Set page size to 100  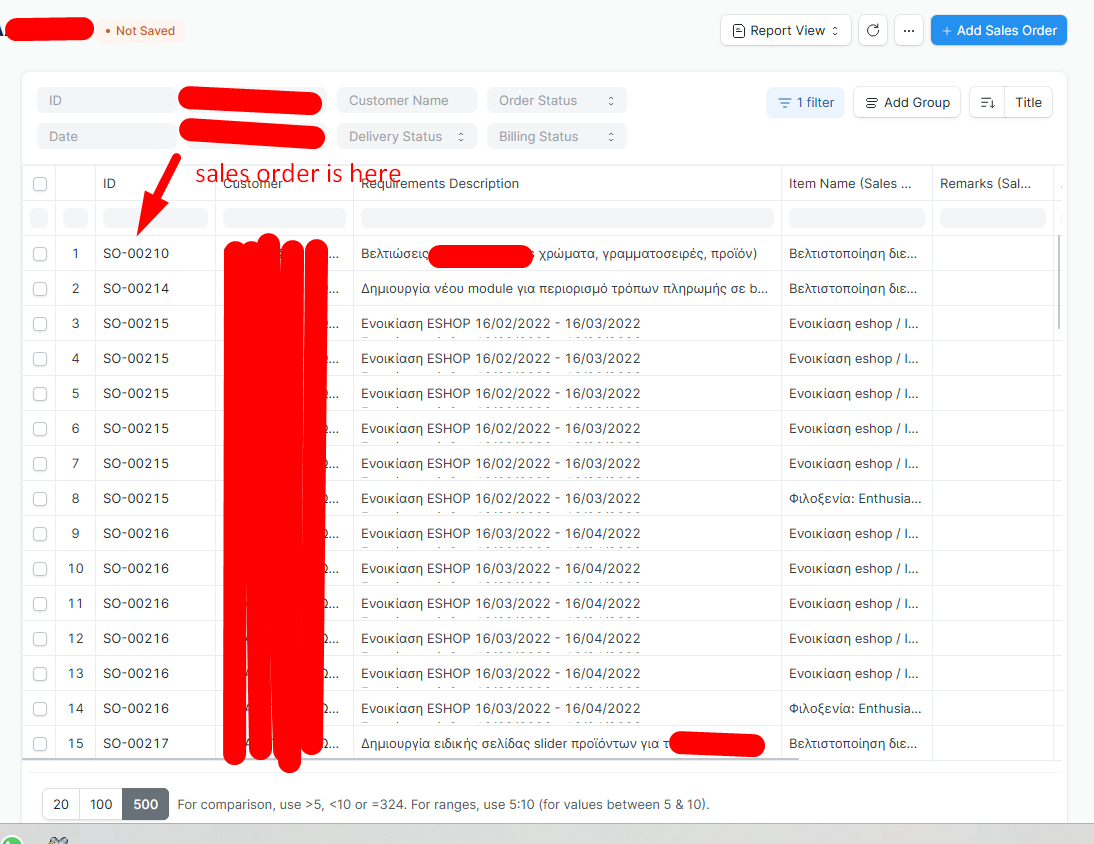click(x=101, y=804)
